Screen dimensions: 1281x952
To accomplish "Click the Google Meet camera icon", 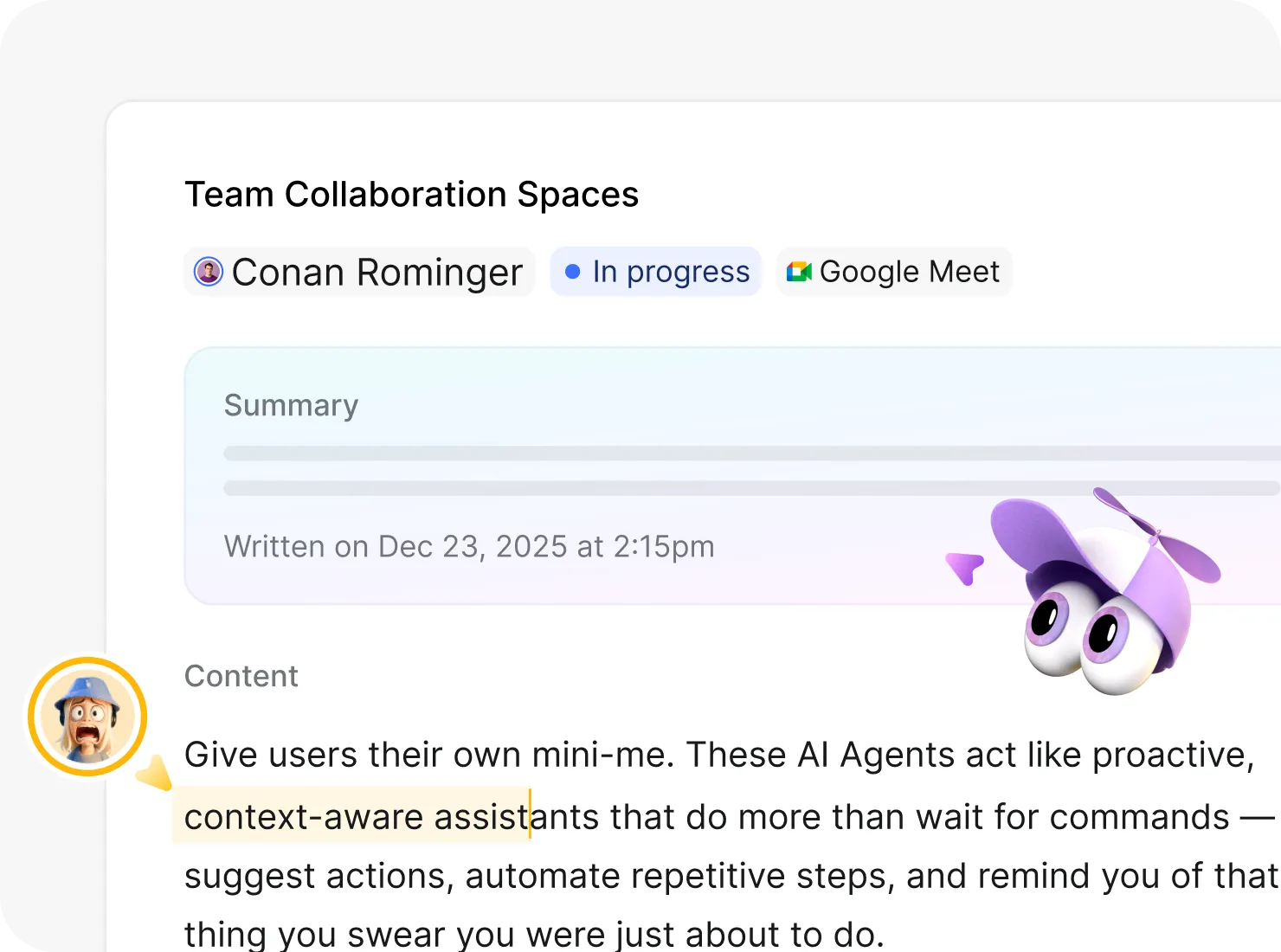I will 798,272.
